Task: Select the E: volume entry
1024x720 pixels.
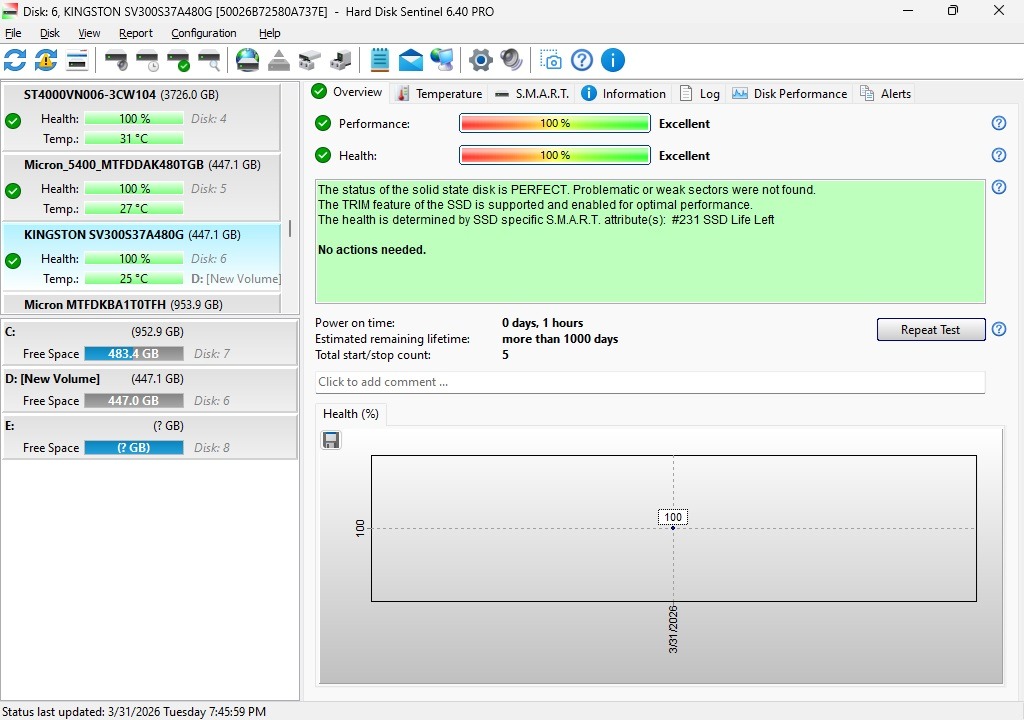Action: 150,436
